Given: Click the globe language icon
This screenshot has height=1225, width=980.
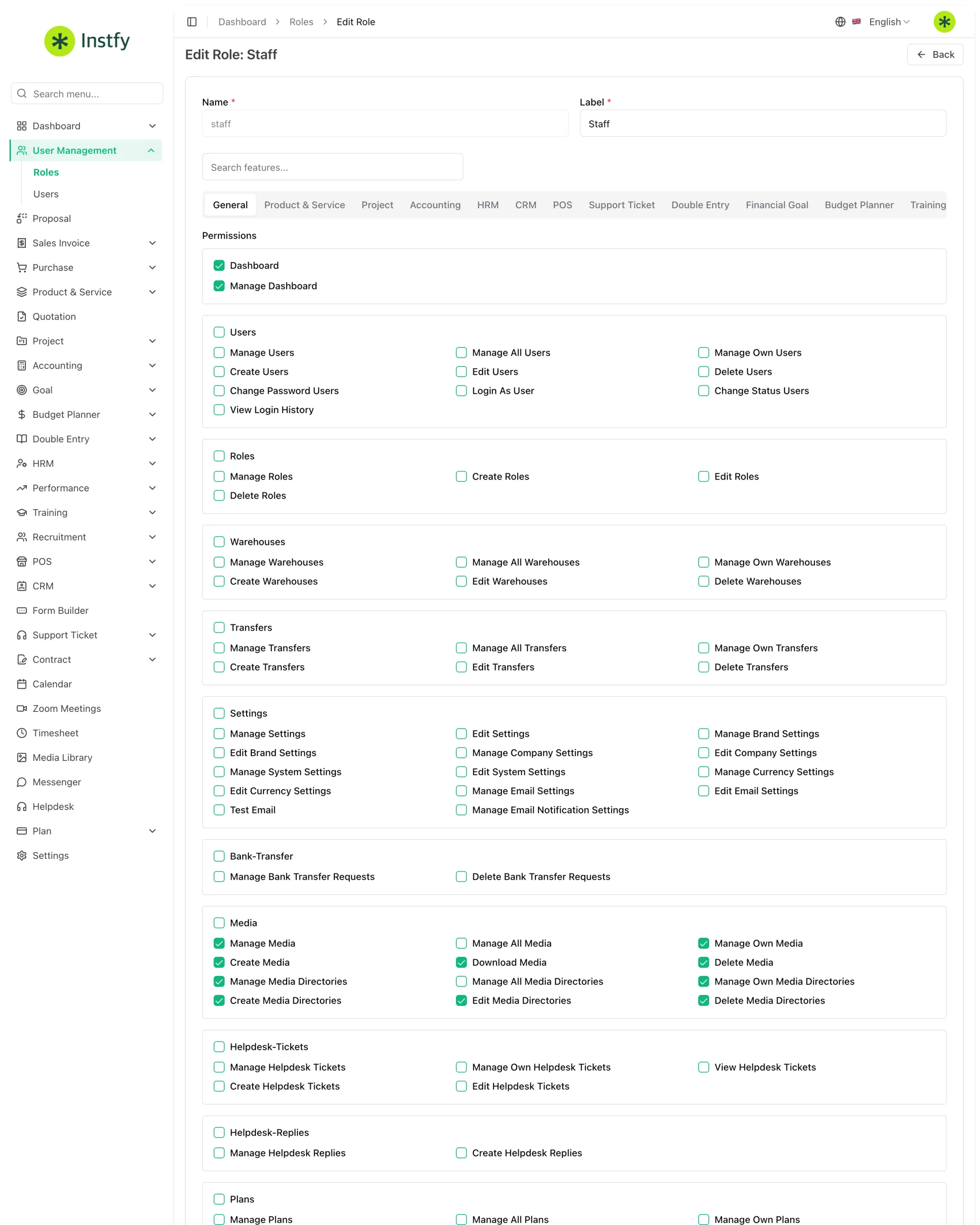Looking at the screenshot, I should [840, 22].
